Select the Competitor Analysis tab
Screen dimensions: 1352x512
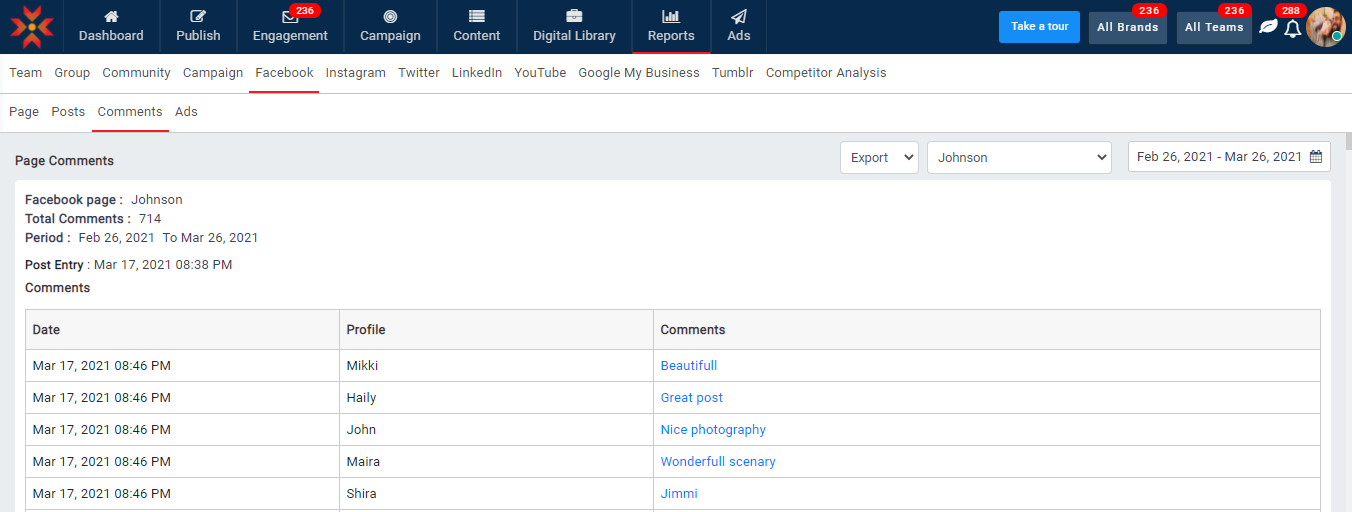click(825, 73)
